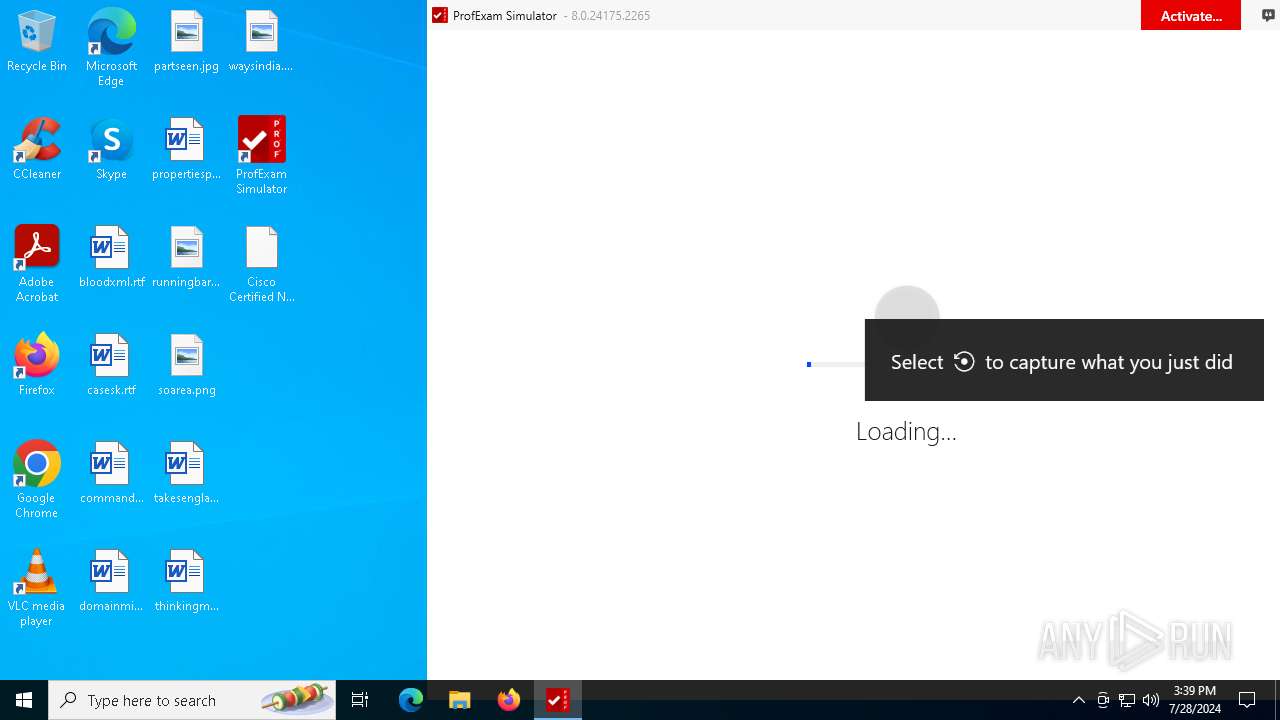The width and height of the screenshot is (1280, 720).
Task: Click the capture icon in the tooltip
Action: pos(964,362)
